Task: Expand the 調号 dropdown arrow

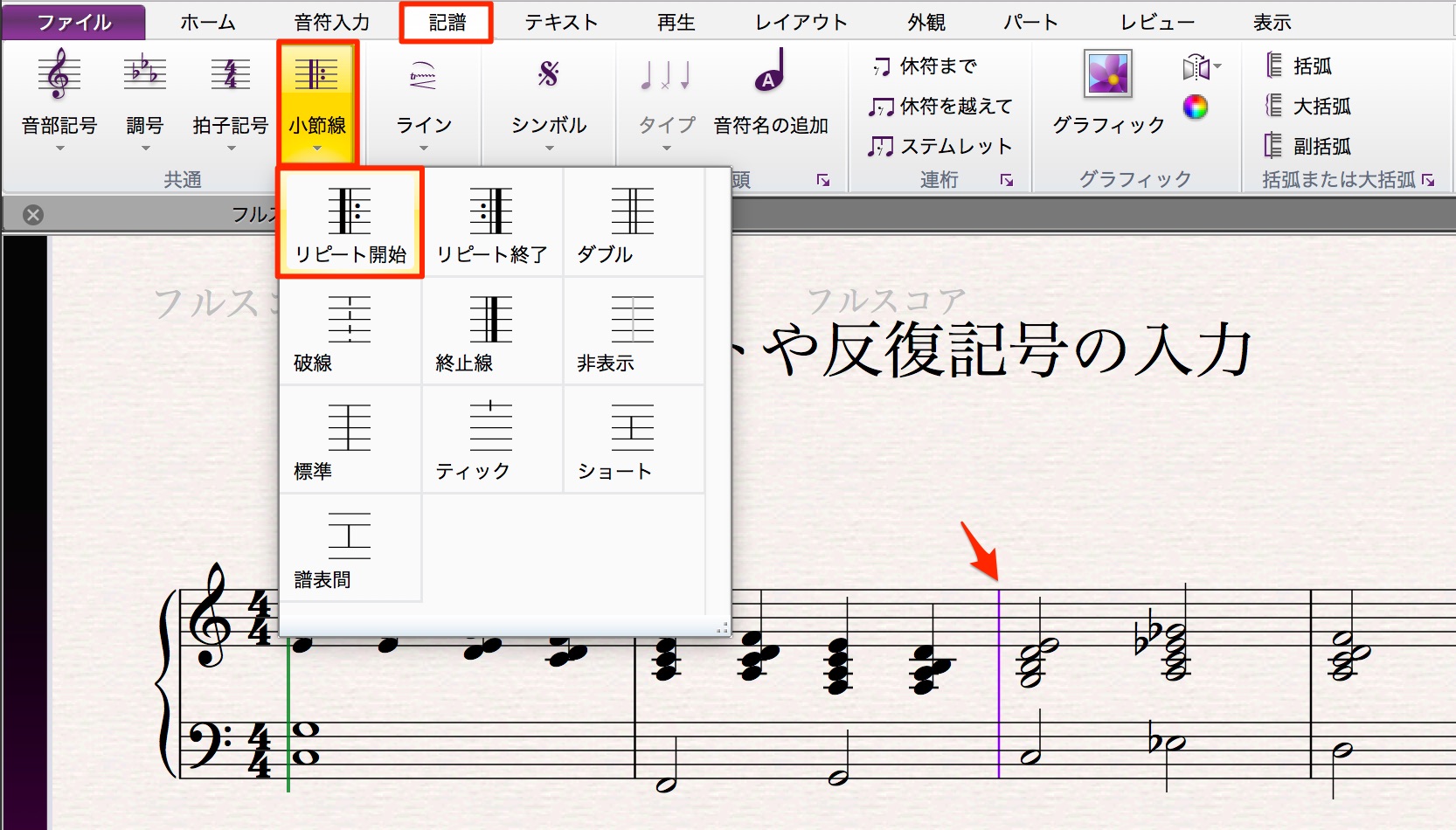Action: 145,149
